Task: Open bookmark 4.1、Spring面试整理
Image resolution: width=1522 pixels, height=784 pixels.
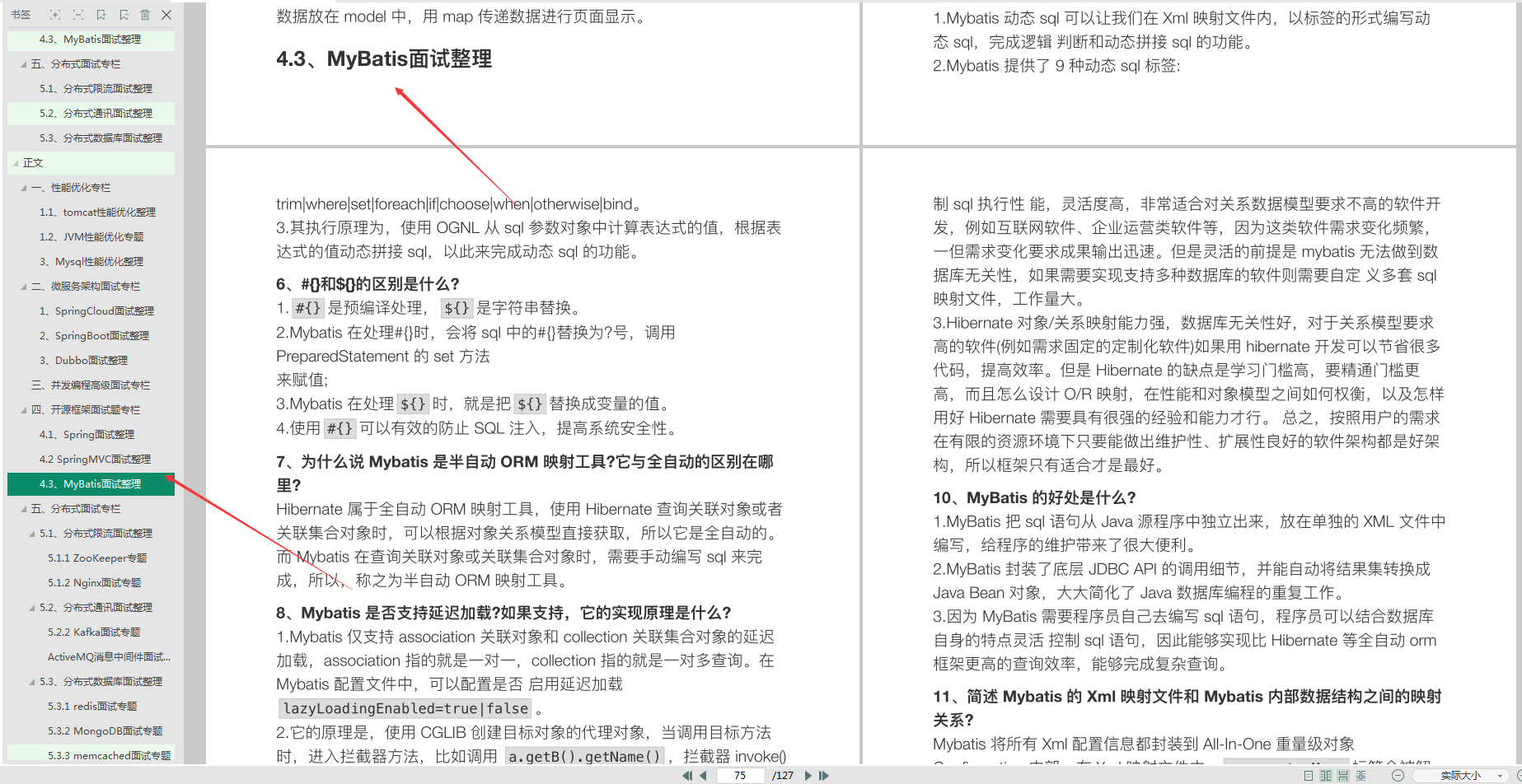Action: coord(87,434)
